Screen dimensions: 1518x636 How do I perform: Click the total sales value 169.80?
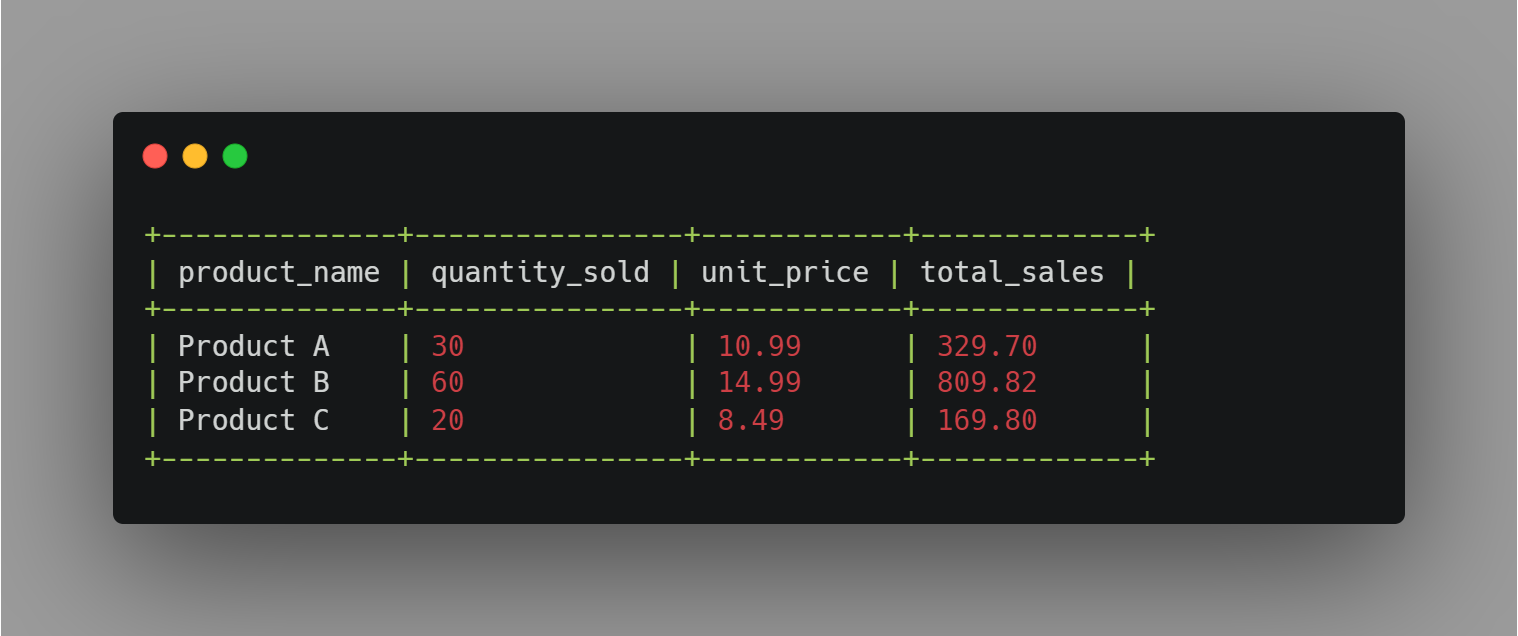tap(987, 420)
